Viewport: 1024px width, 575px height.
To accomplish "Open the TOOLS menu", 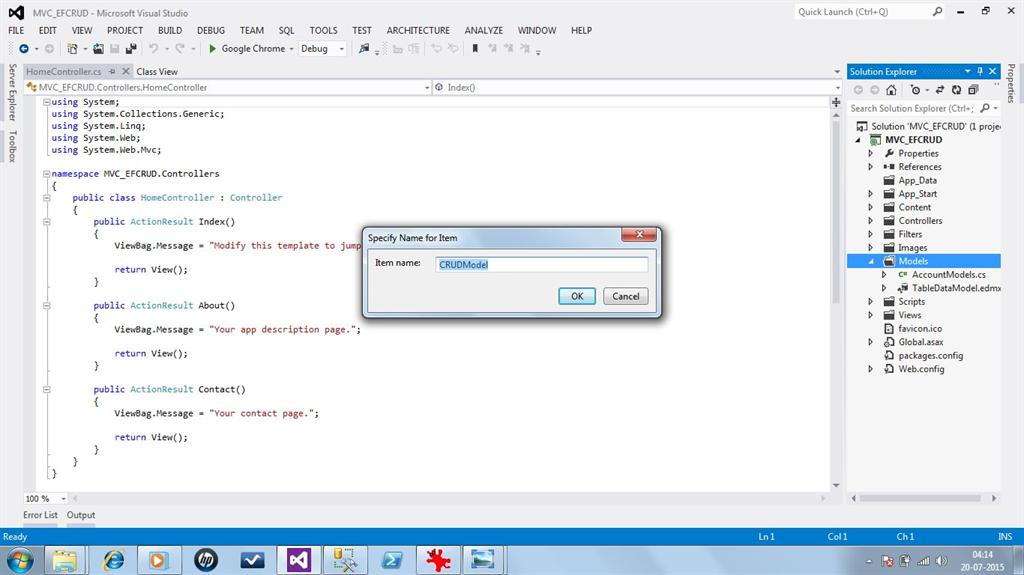I will click(x=323, y=30).
